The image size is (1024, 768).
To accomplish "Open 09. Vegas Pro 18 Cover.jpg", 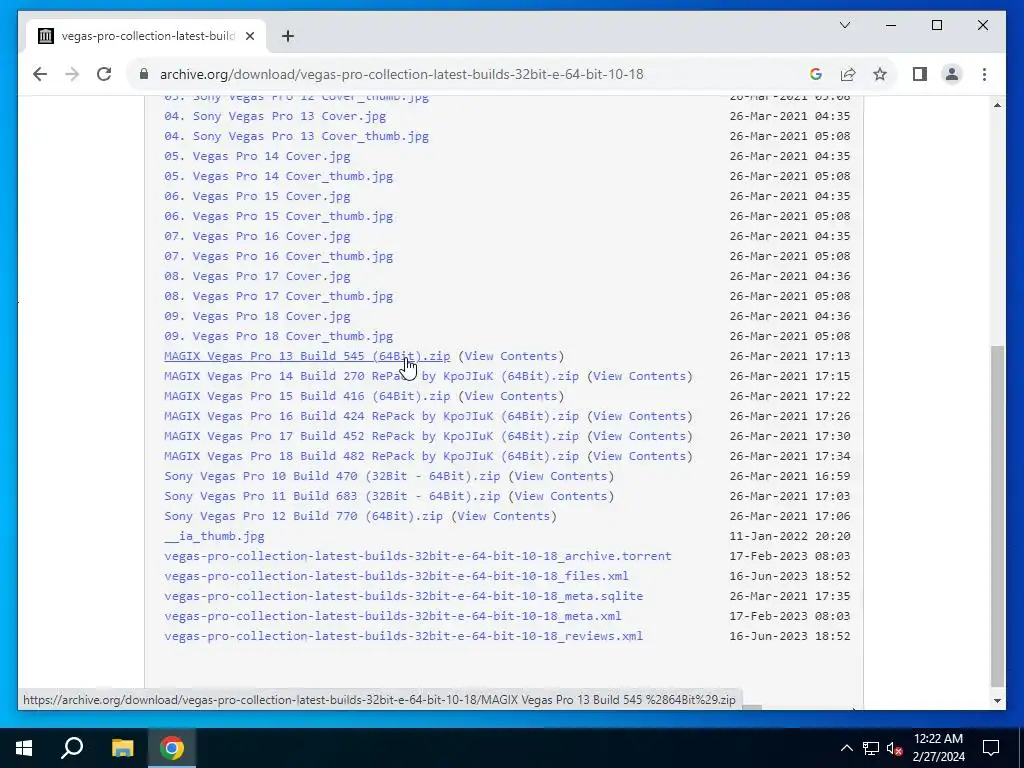I will coord(257,316).
